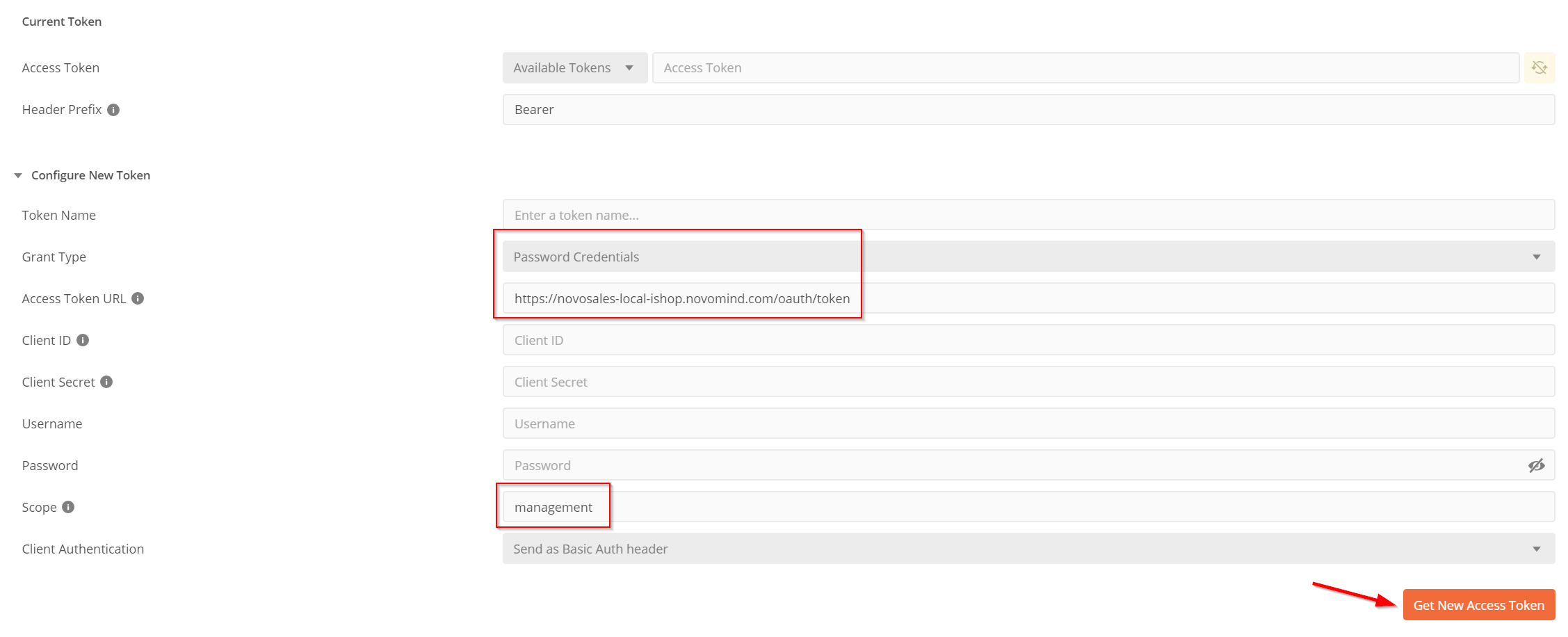Focus the Client ID input field

click(x=1028, y=340)
